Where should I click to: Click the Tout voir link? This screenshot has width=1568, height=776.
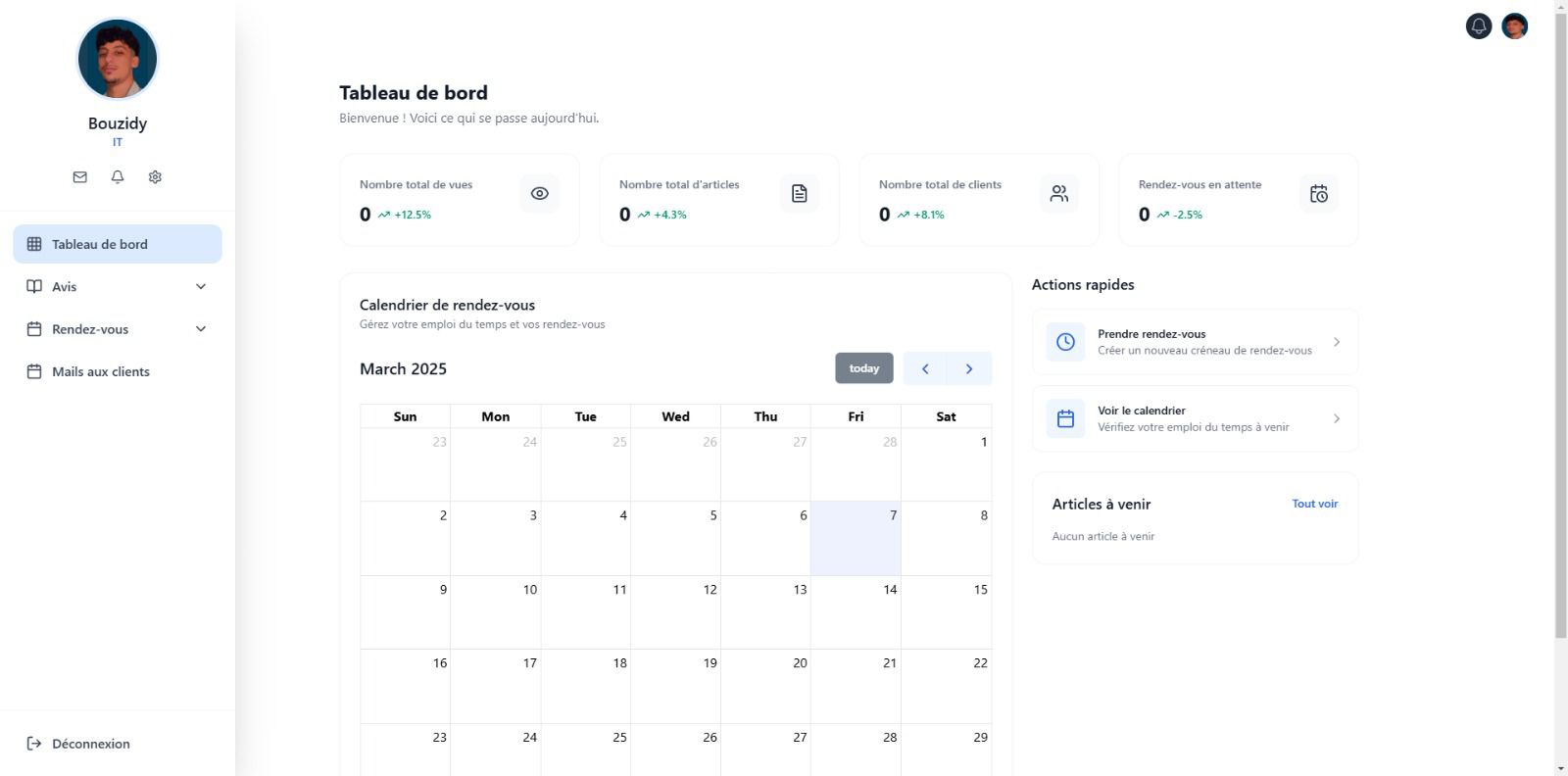coord(1314,504)
